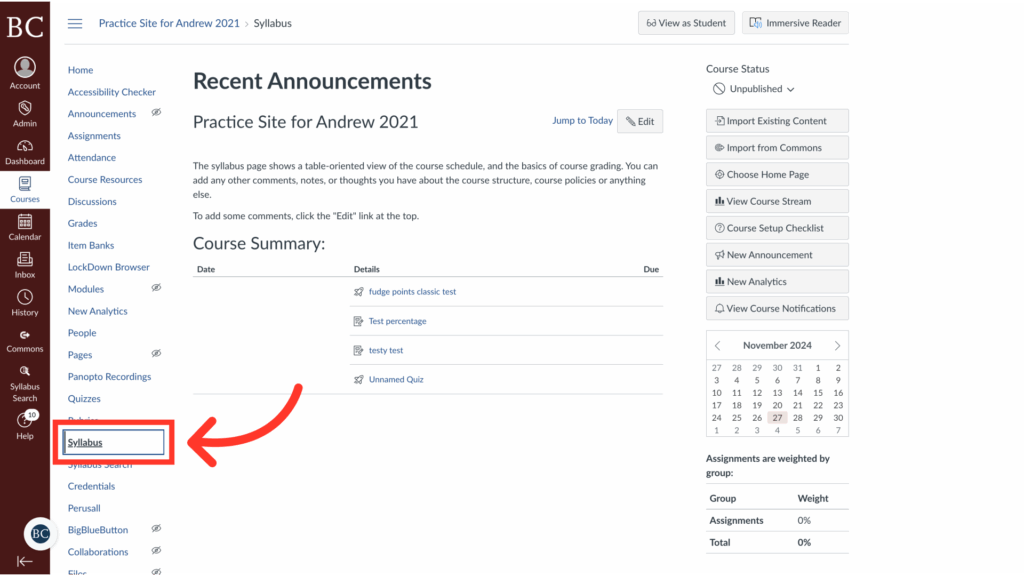Select Grades in the course navigation
1024x576 pixels.
(82, 223)
